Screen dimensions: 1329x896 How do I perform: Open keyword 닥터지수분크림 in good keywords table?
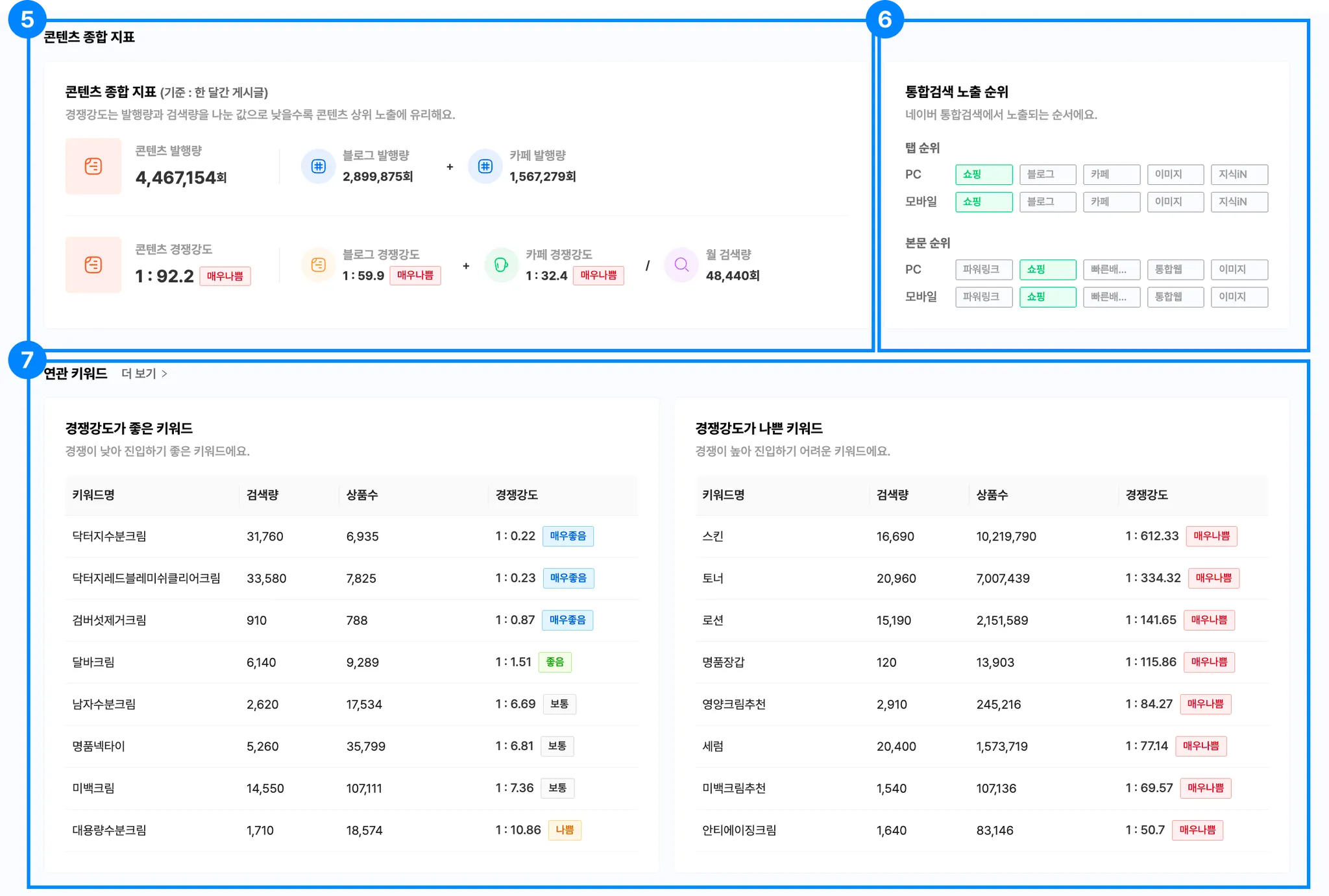point(109,537)
